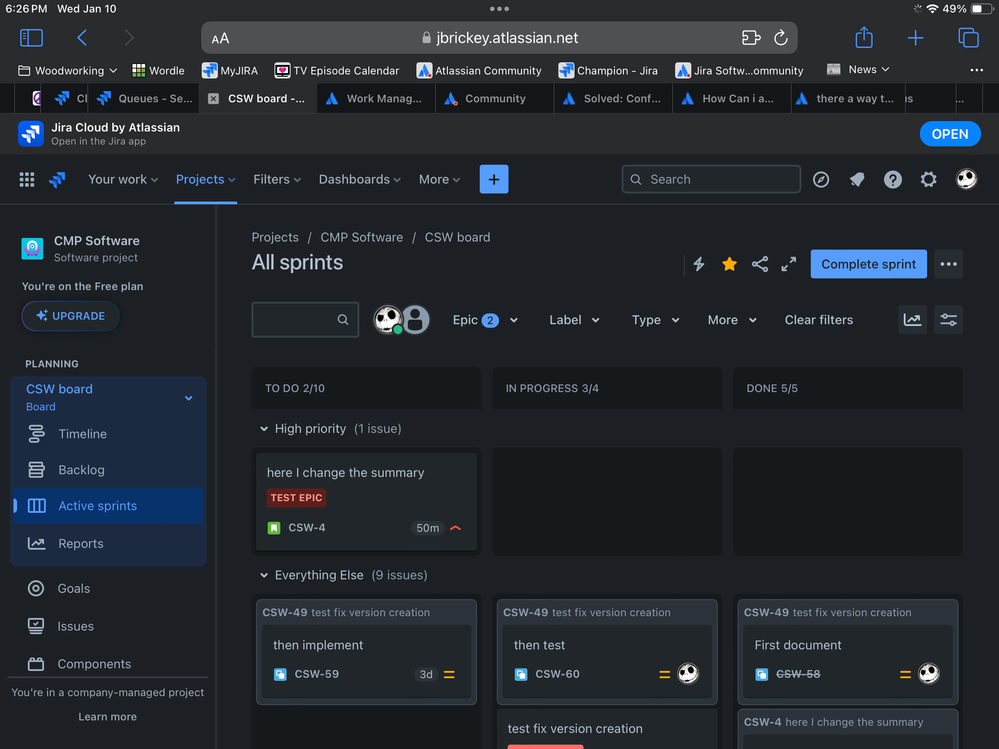This screenshot has width=999, height=749.
Task: Click the Complete sprint button
Action: coord(868,264)
